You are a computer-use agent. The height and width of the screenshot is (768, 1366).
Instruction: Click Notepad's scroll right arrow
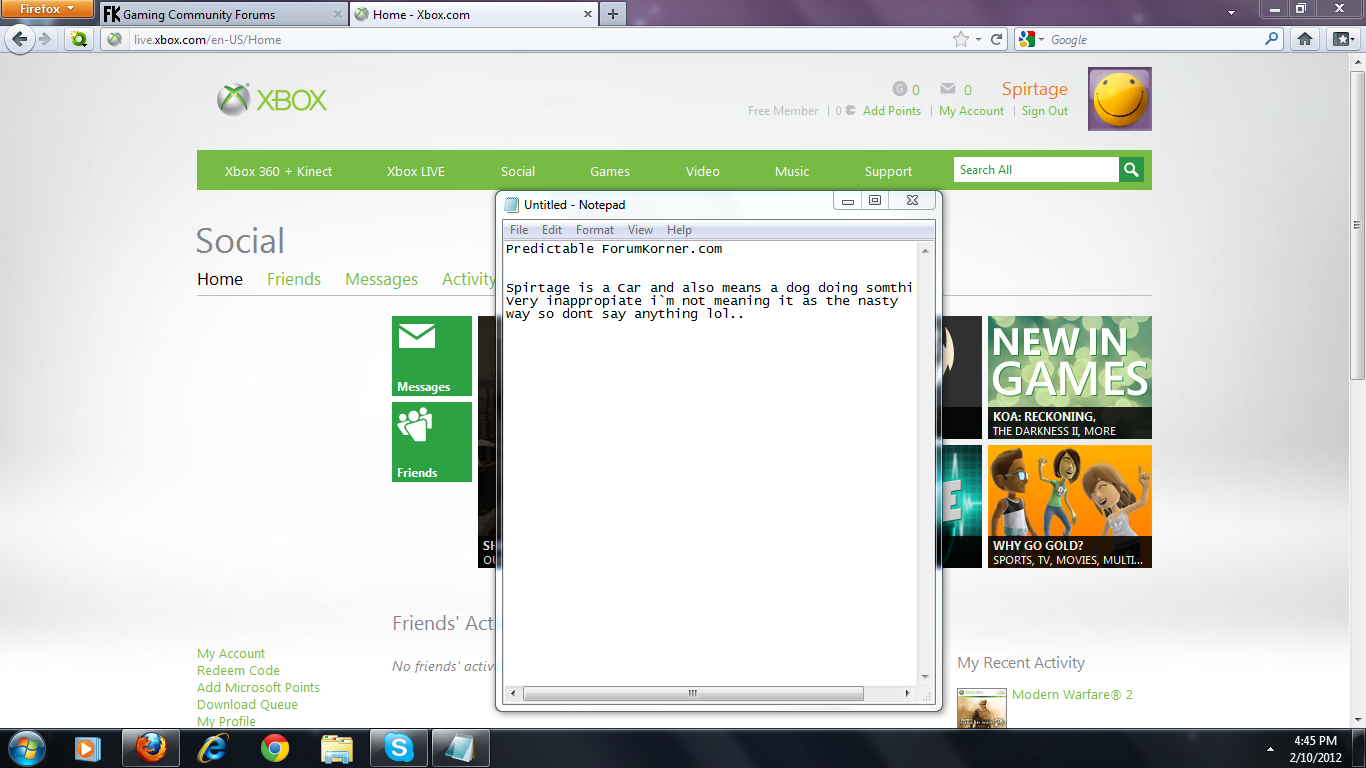click(x=908, y=693)
